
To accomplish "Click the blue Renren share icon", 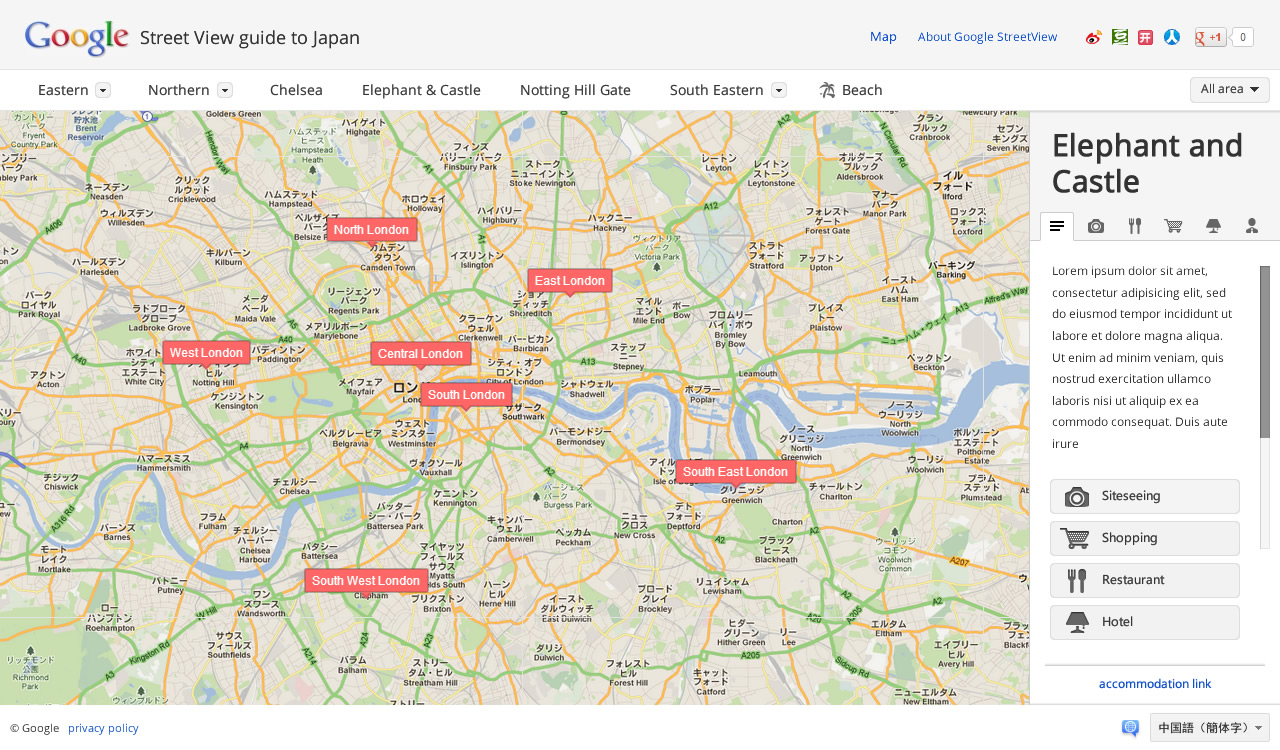I will (x=1172, y=37).
